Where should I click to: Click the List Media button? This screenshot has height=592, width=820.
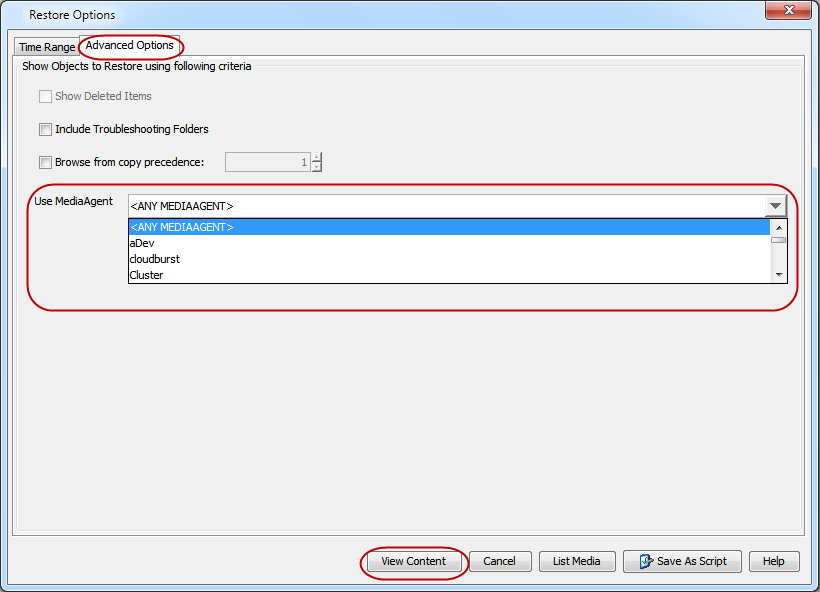point(577,561)
